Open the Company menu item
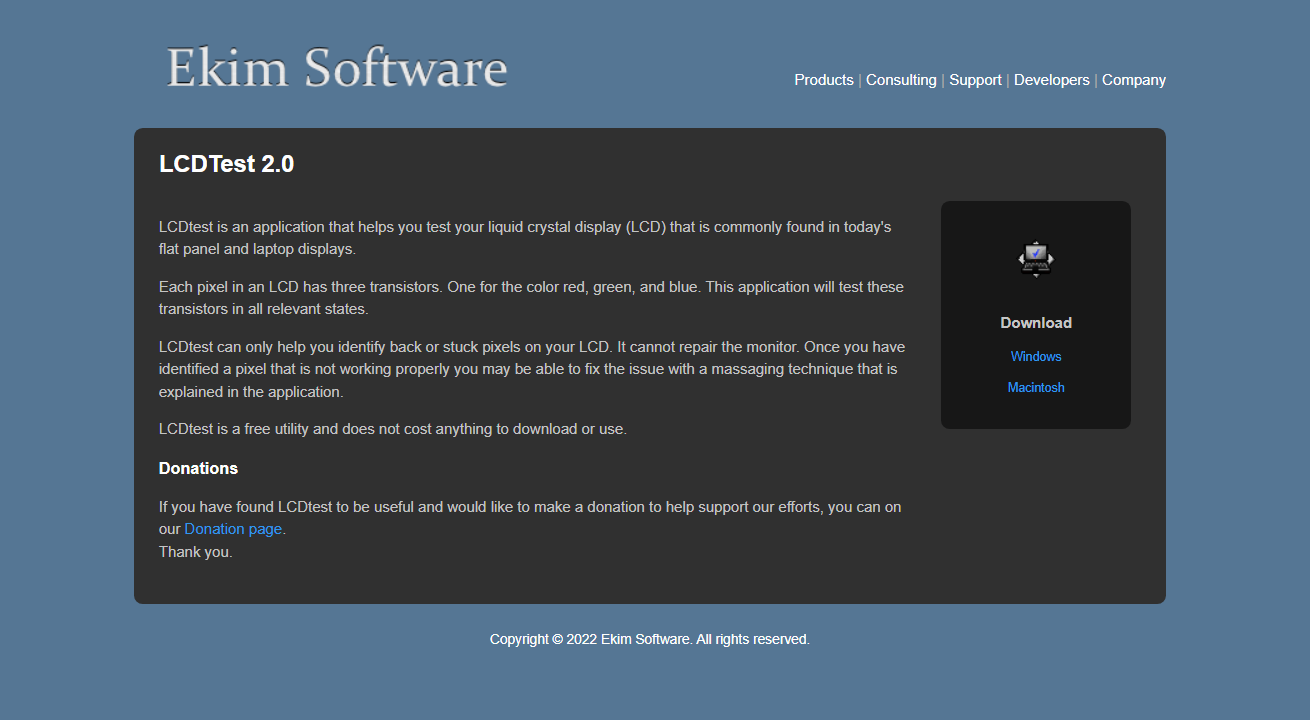The width and height of the screenshot is (1310, 720). pos(1134,80)
